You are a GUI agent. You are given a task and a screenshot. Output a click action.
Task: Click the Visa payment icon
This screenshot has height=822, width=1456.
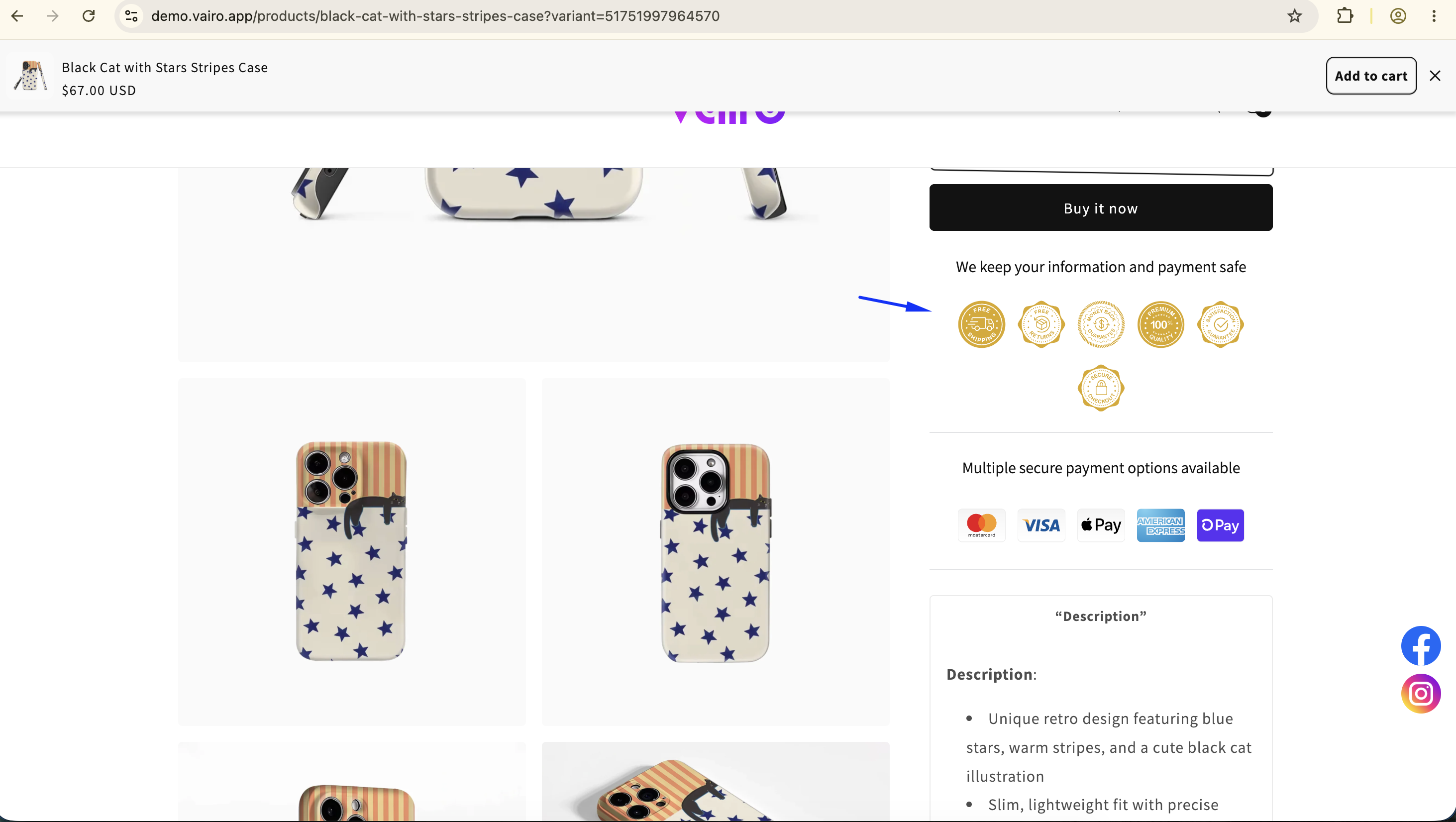point(1041,525)
